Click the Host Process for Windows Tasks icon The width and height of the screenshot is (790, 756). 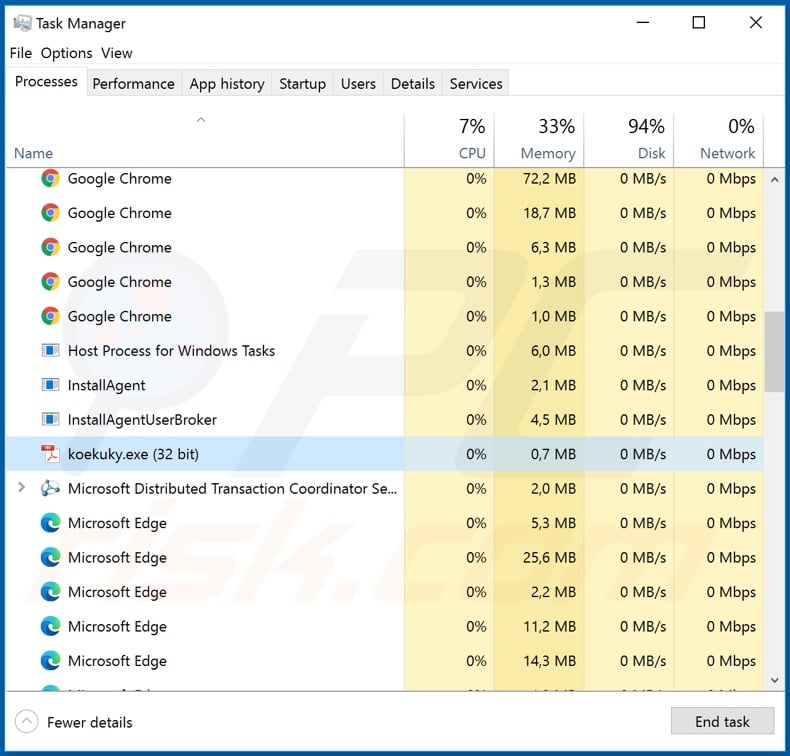tap(50, 351)
